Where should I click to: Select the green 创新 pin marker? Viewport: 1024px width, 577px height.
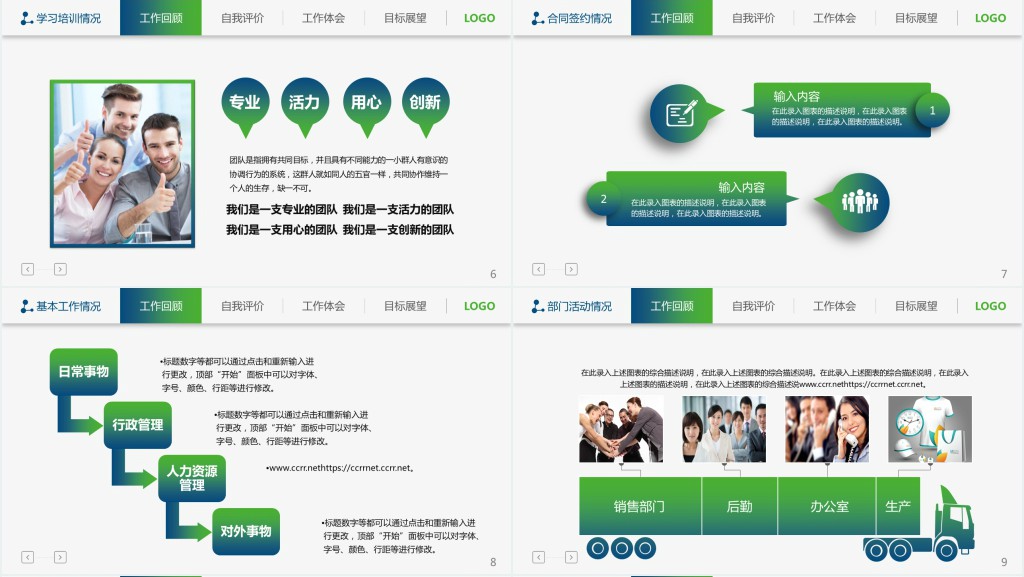(425, 103)
